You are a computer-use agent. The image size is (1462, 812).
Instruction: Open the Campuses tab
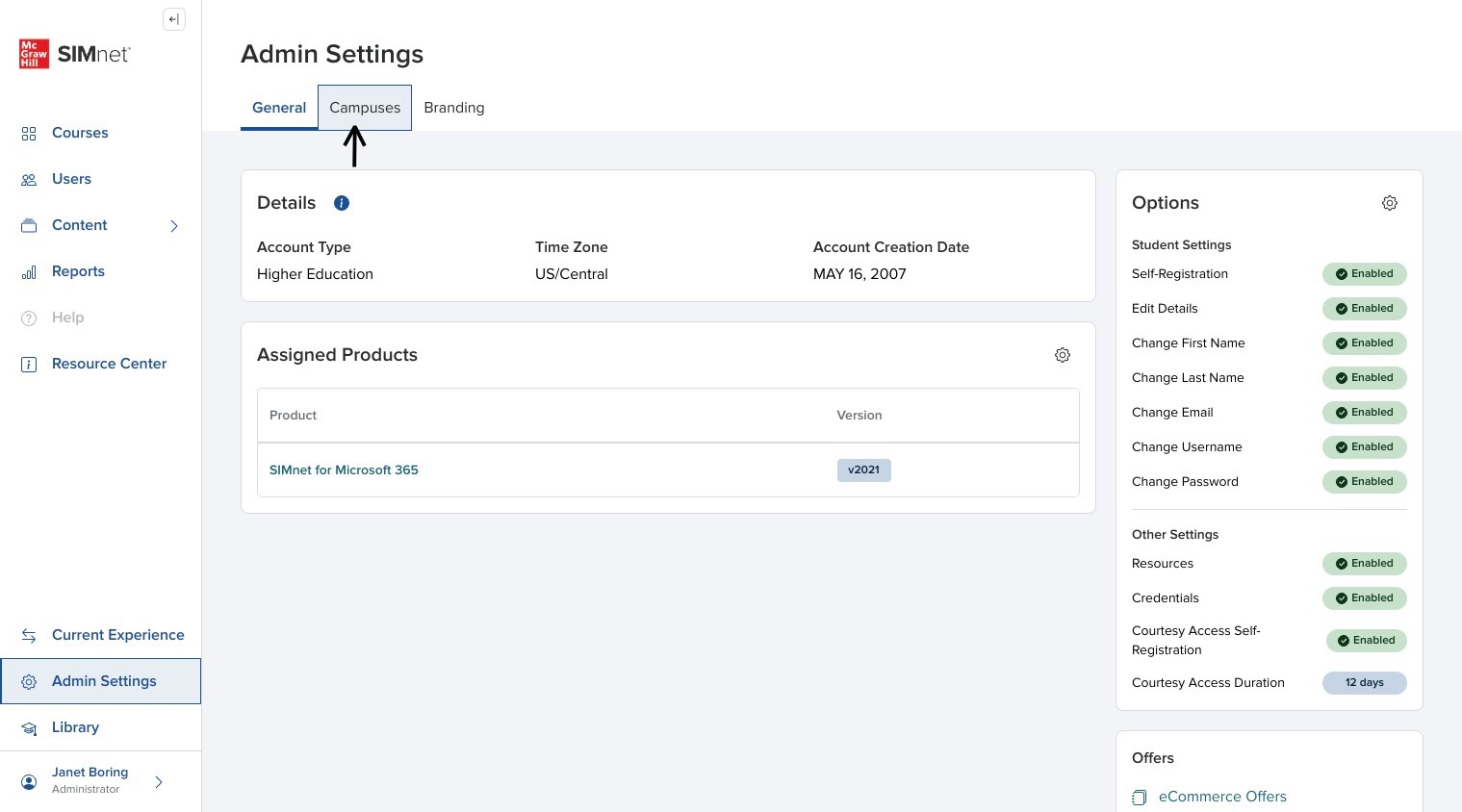[x=365, y=108]
